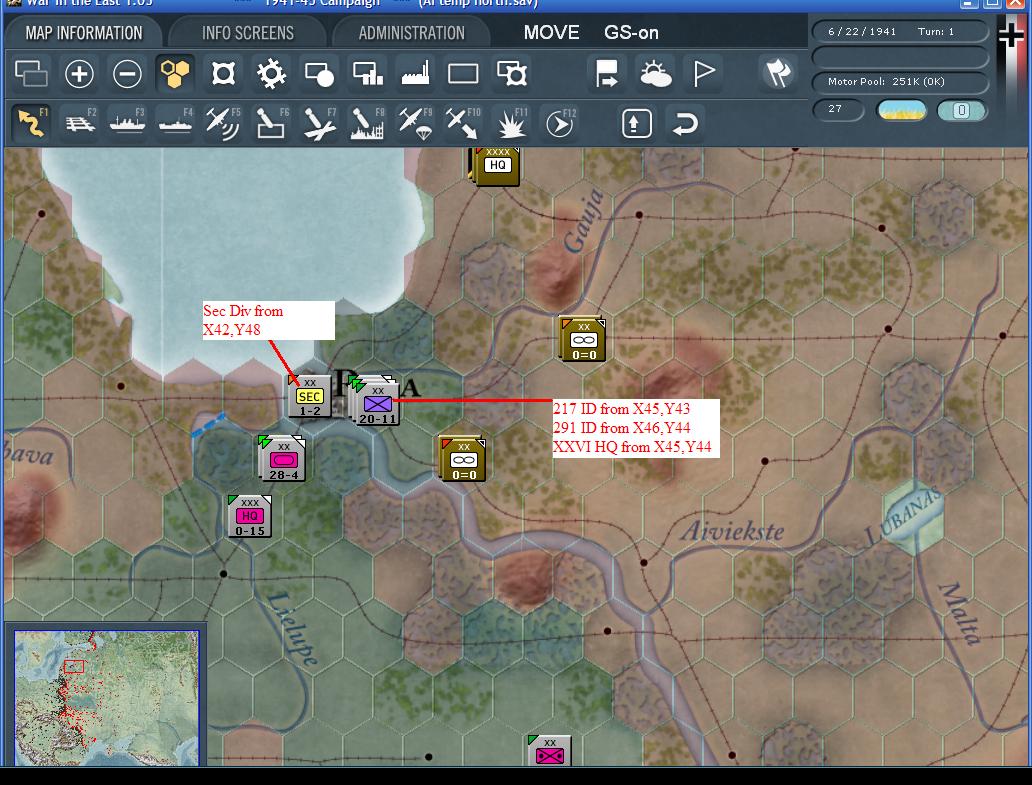Click the empty status field under date
The height and width of the screenshot is (785, 1032).
click(x=900, y=57)
